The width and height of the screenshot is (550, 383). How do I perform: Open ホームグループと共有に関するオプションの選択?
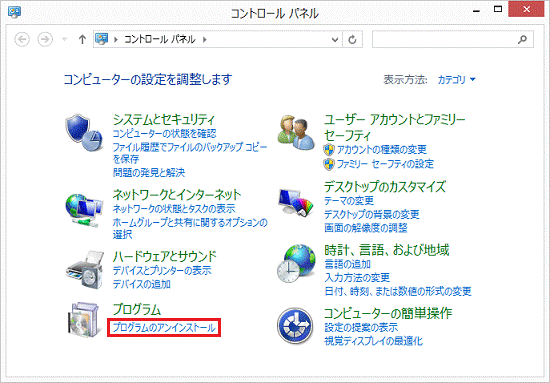(x=190, y=228)
